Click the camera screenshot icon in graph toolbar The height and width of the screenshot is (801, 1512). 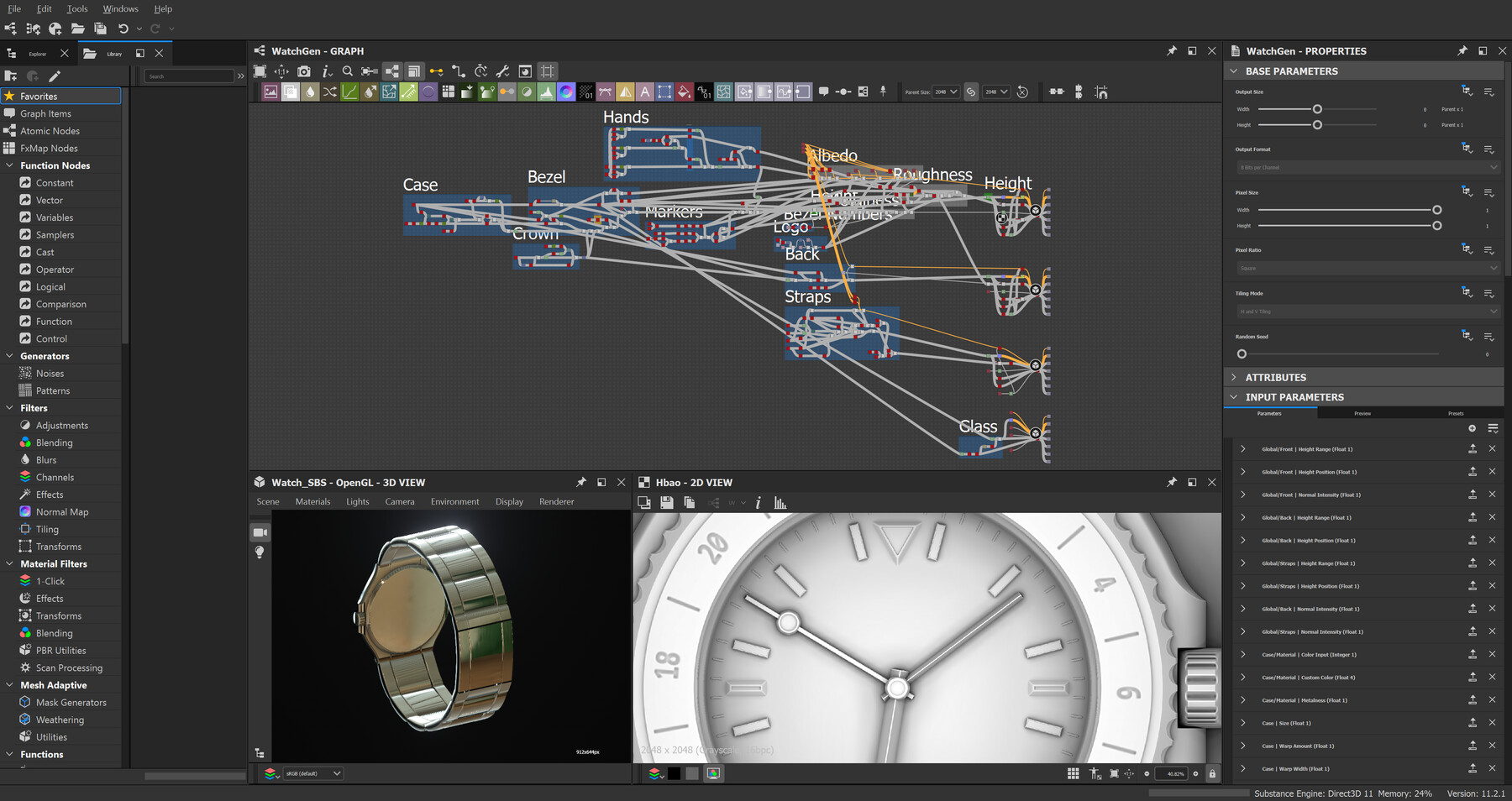(x=304, y=71)
